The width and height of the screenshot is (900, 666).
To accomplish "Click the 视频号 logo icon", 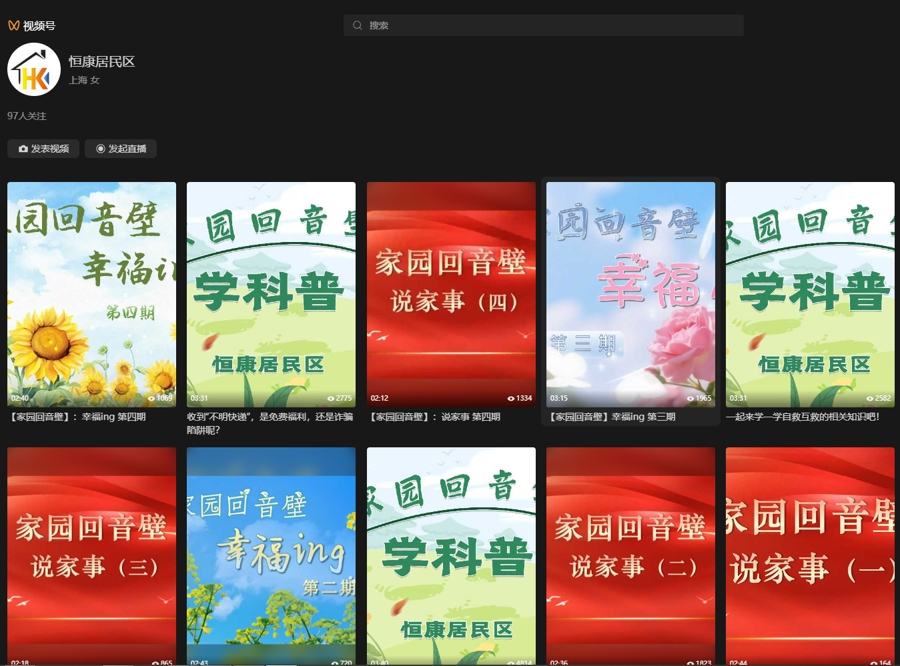I will (x=13, y=26).
